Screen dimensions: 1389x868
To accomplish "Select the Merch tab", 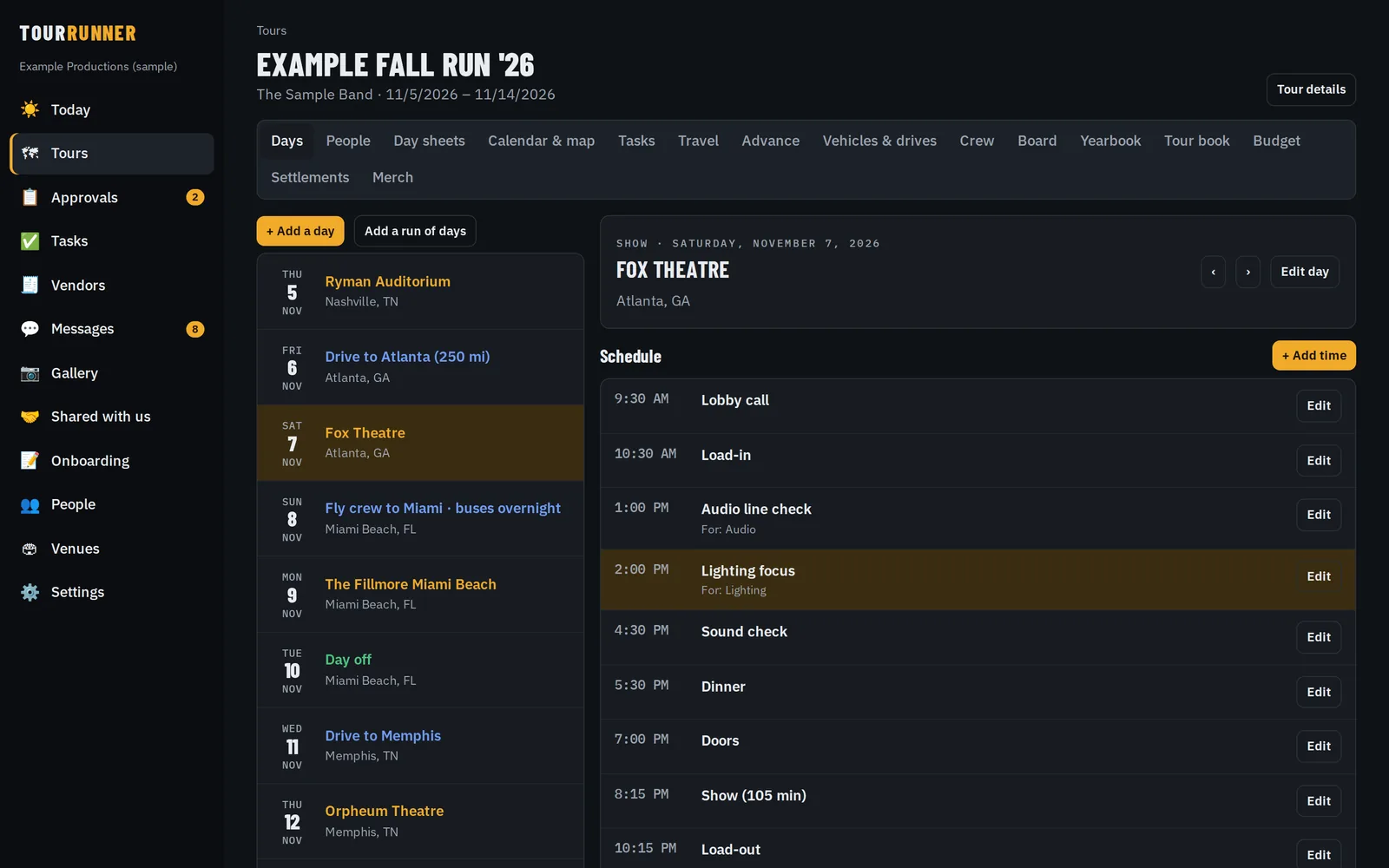I will tap(392, 177).
